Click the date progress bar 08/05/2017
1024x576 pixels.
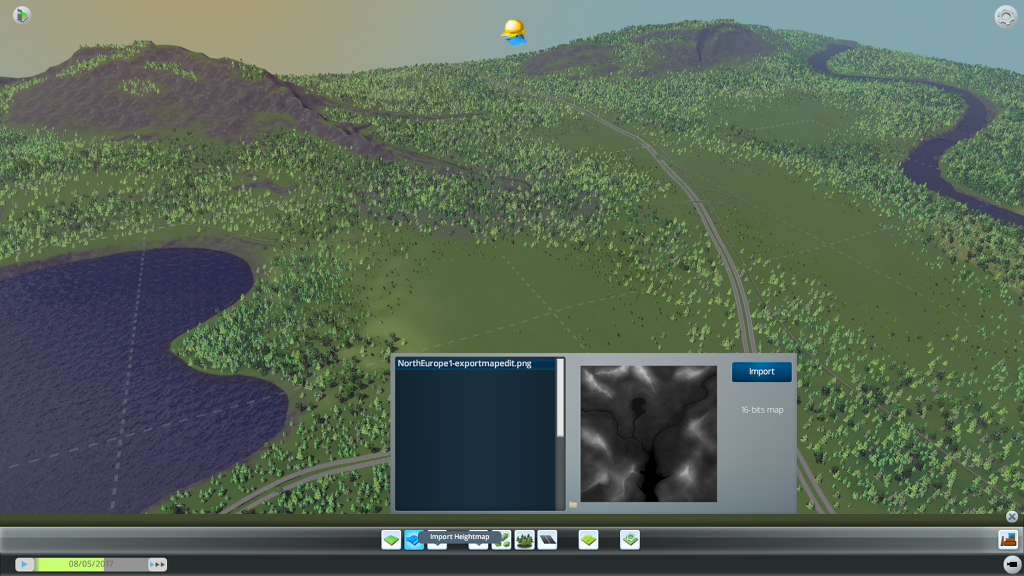point(91,564)
